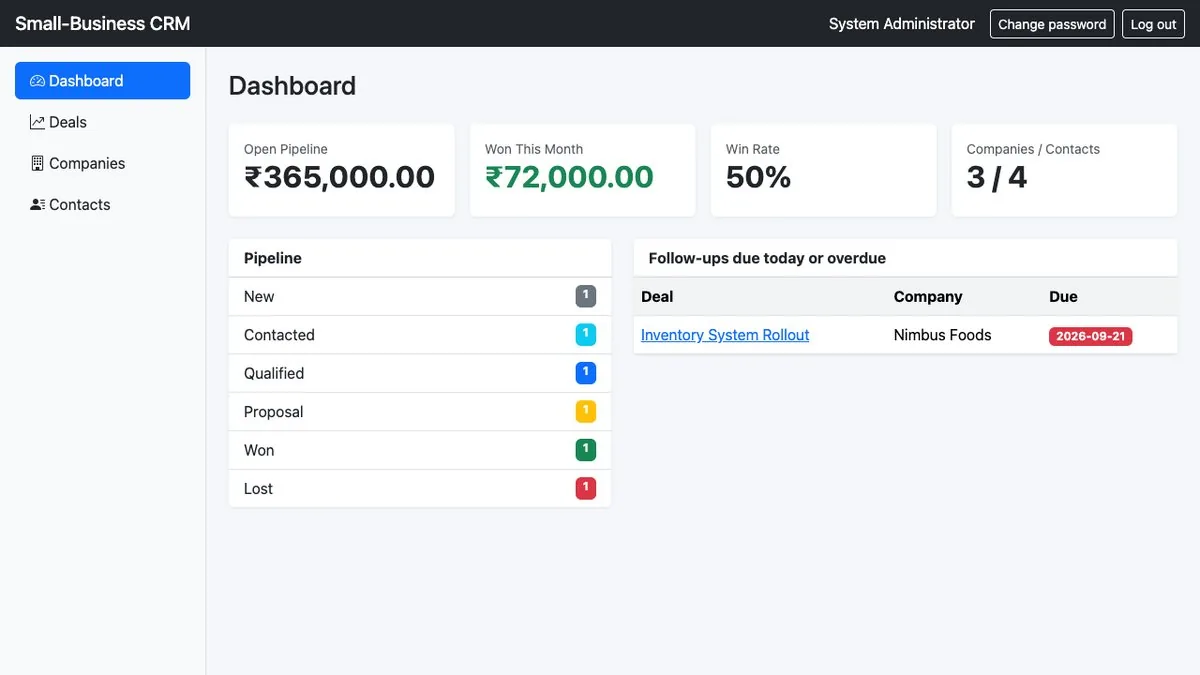
Task: Go to Deals in sidebar
Action: (102, 122)
